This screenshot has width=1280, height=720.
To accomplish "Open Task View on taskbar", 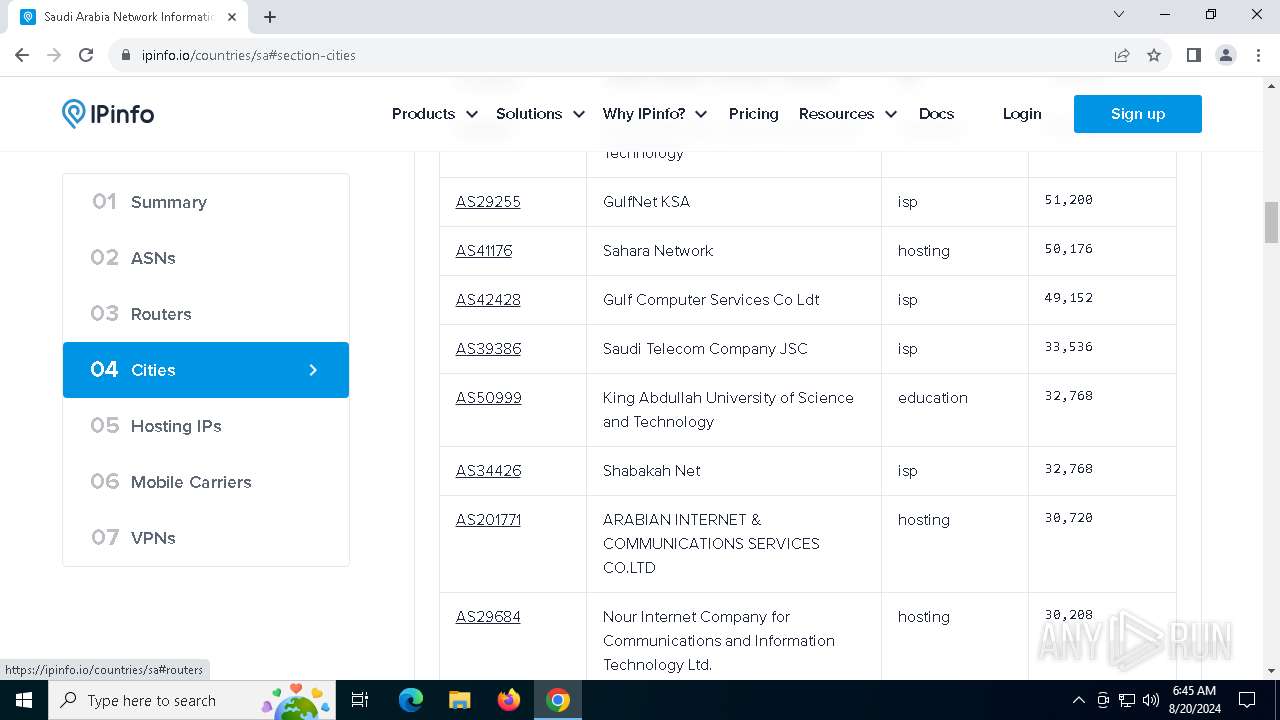I will pyautogui.click(x=360, y=700).
